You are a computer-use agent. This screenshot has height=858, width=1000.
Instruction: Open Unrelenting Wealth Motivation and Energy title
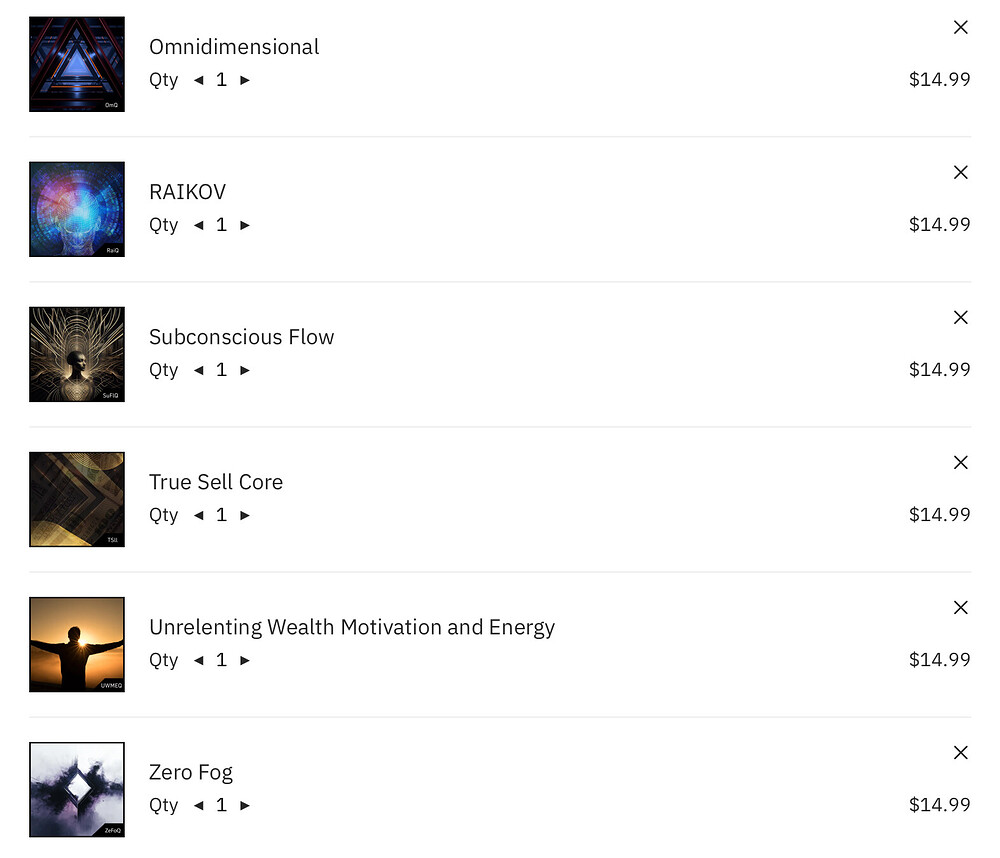352,628
